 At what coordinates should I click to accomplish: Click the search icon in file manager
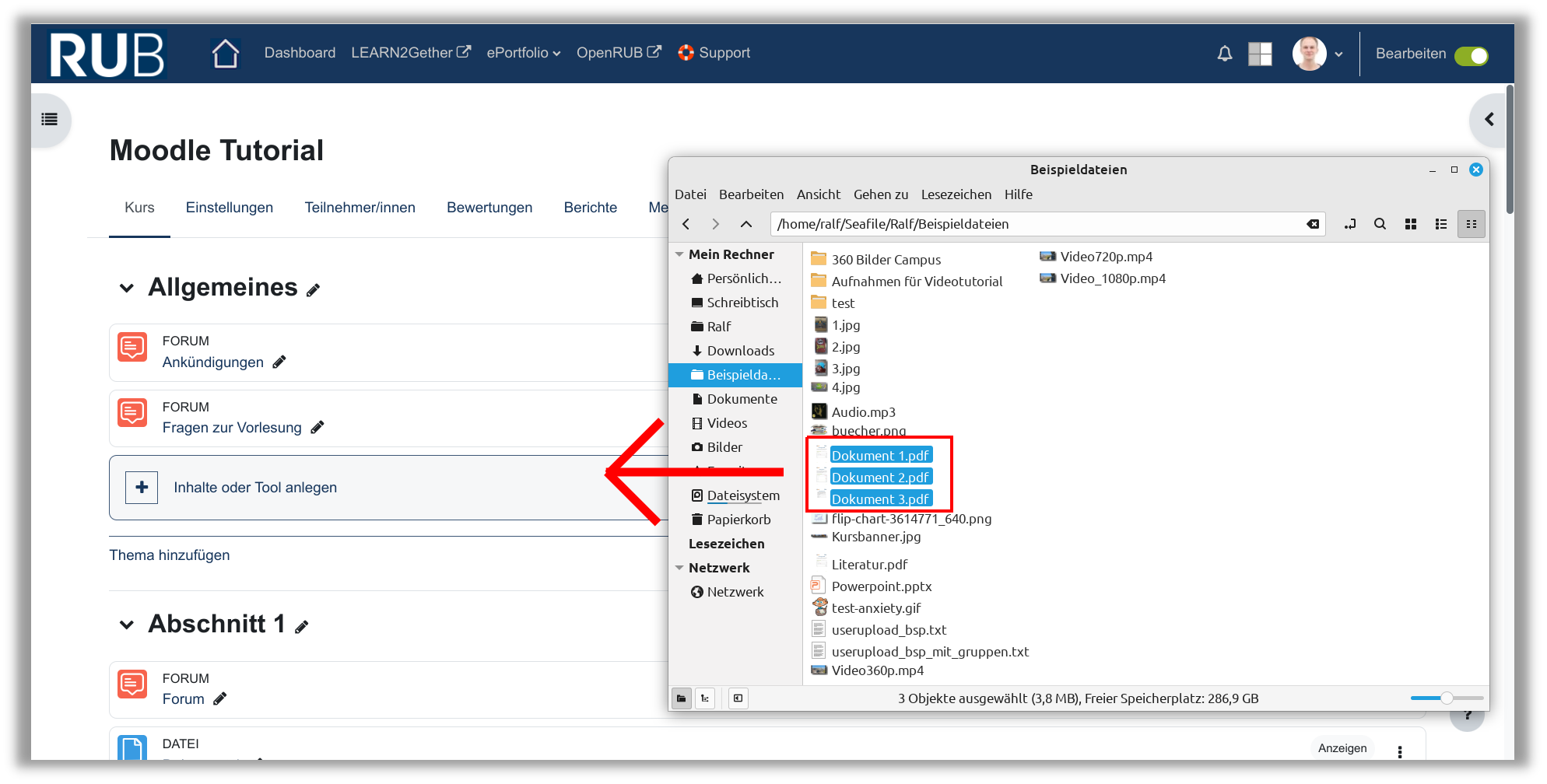1380,224
